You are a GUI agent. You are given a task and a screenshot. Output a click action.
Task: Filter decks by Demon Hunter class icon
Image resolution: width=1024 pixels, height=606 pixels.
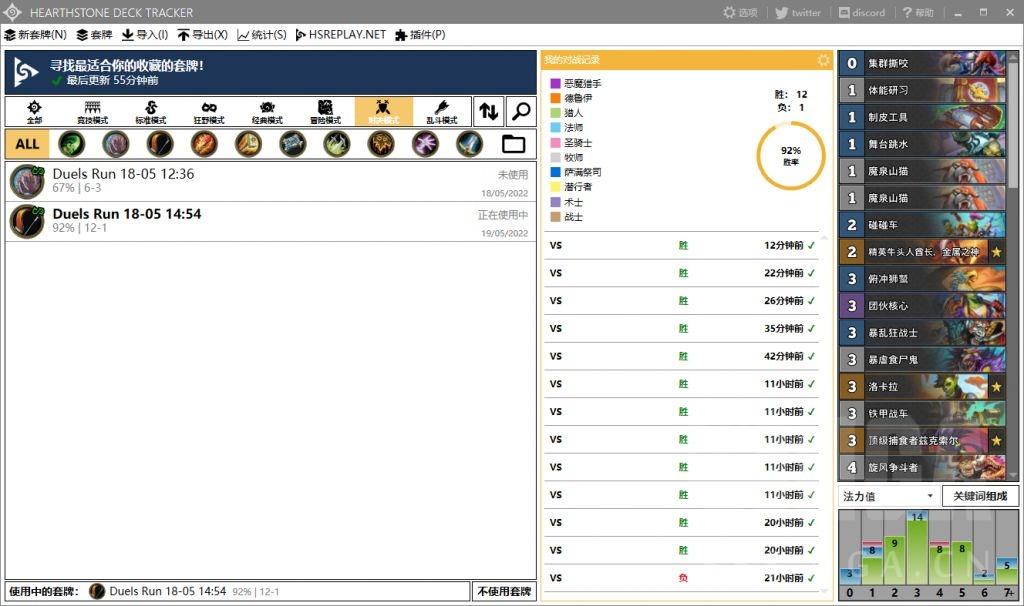[x=71, y=144]
